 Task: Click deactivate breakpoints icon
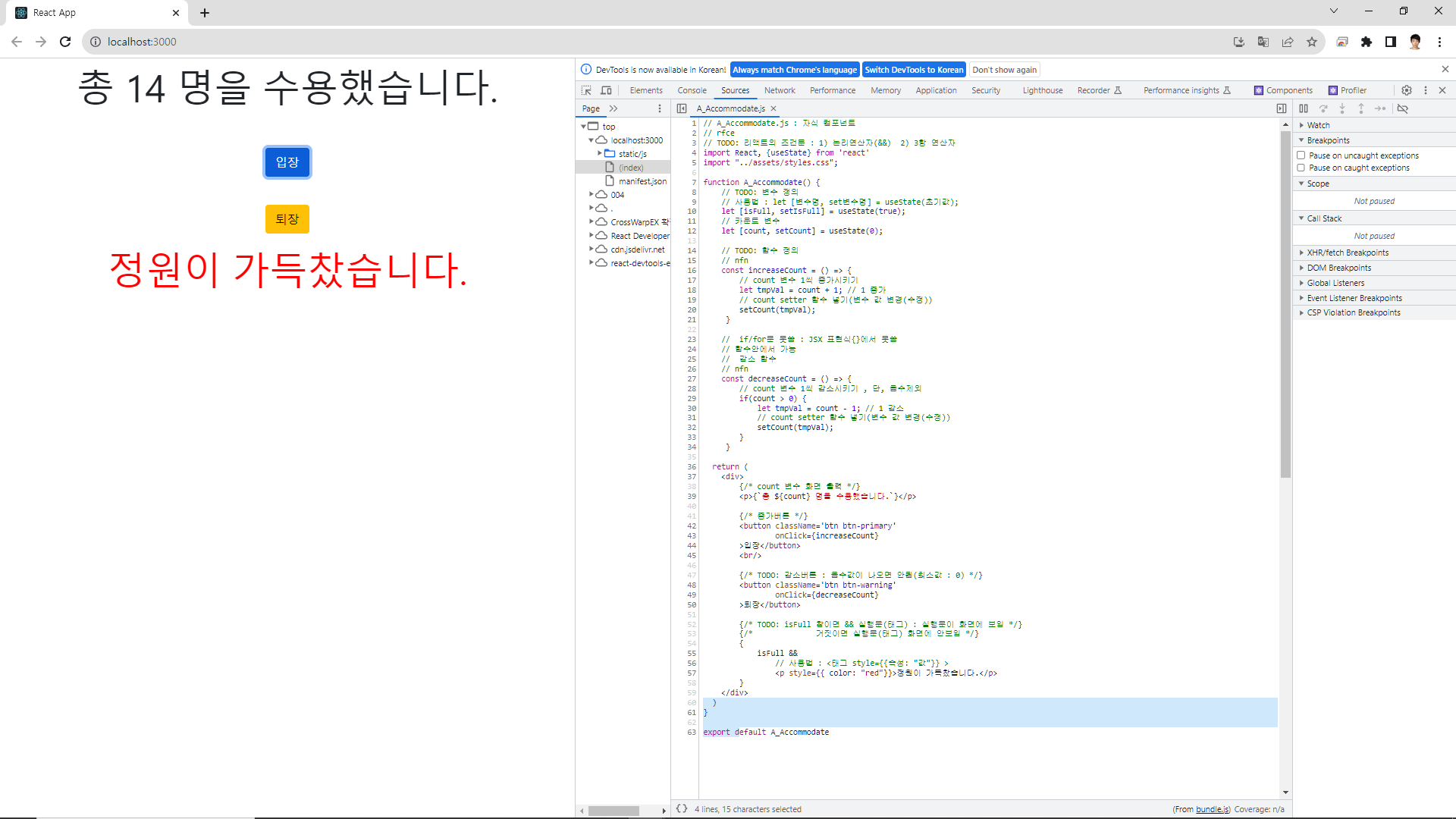coord(1402,108)
